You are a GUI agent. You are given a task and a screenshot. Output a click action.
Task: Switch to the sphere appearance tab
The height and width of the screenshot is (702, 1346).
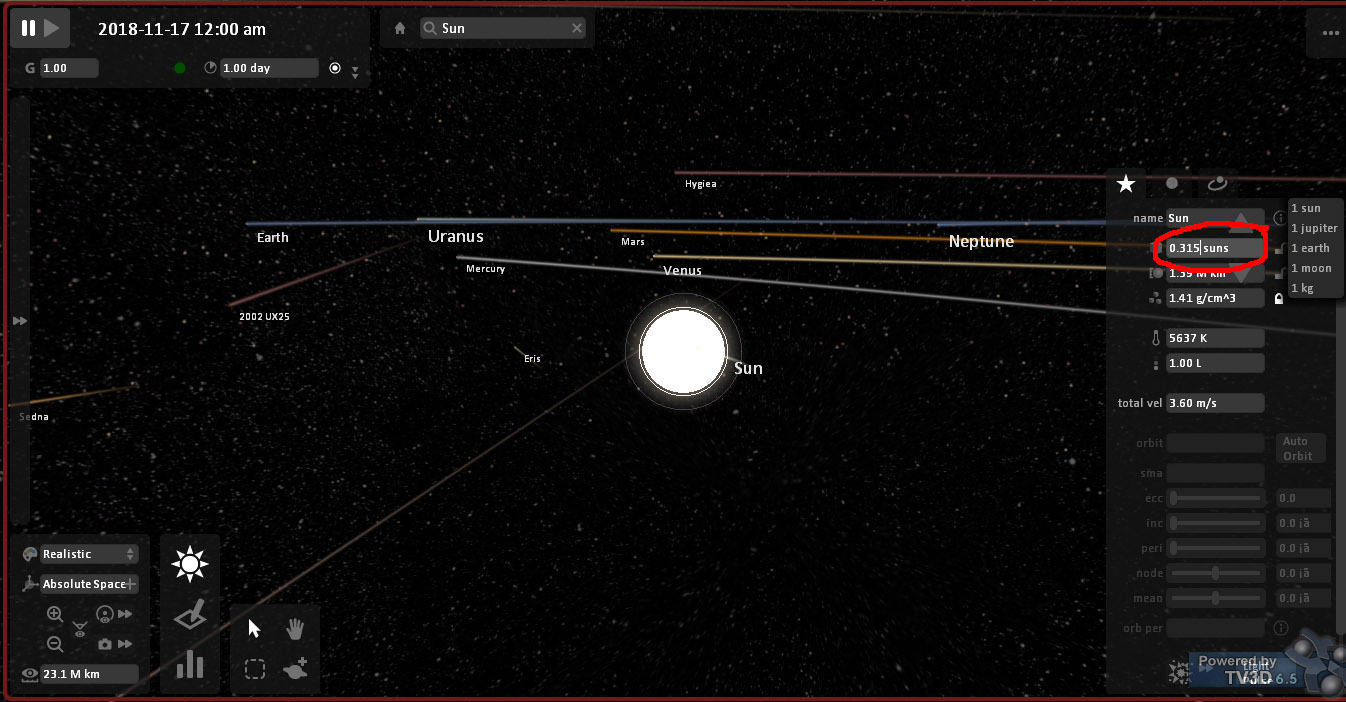[1172, 184]
